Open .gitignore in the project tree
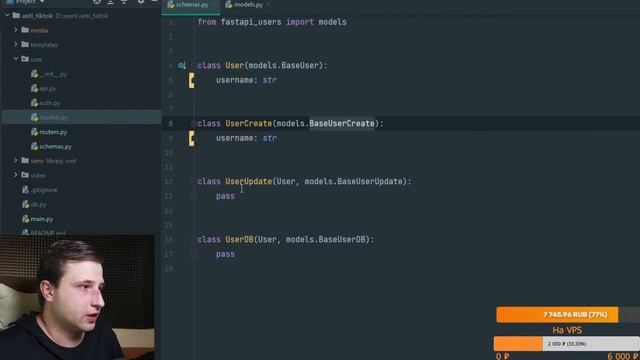 pos(44,190)
